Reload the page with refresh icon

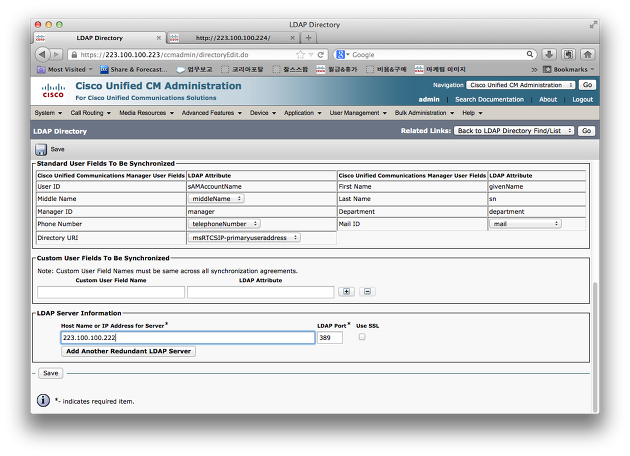pyautogui.click(x=321, y=55)
